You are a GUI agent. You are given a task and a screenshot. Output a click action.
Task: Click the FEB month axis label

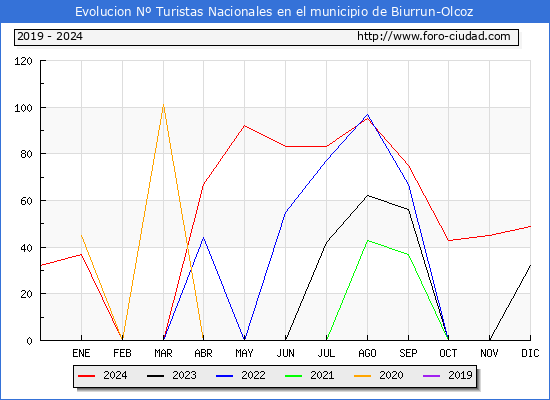[x=122, y=353]
